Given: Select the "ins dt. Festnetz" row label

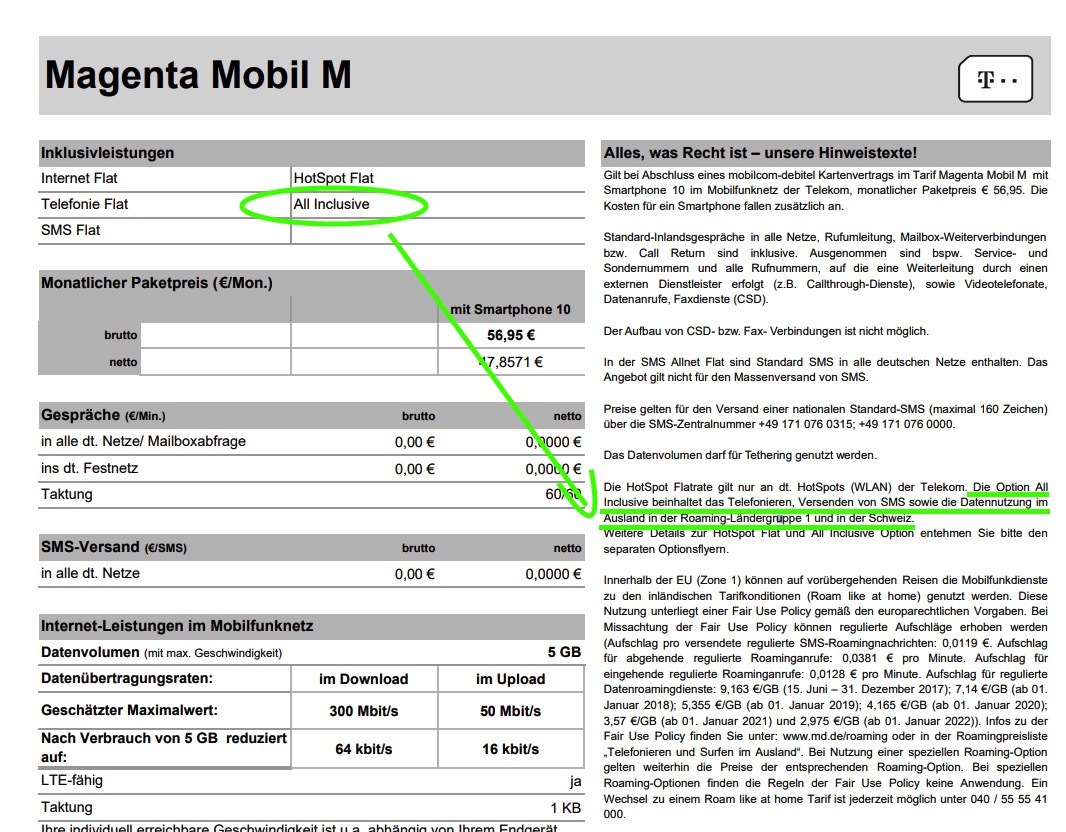Looking at the screenshot, I should click(x=89, y=468).
